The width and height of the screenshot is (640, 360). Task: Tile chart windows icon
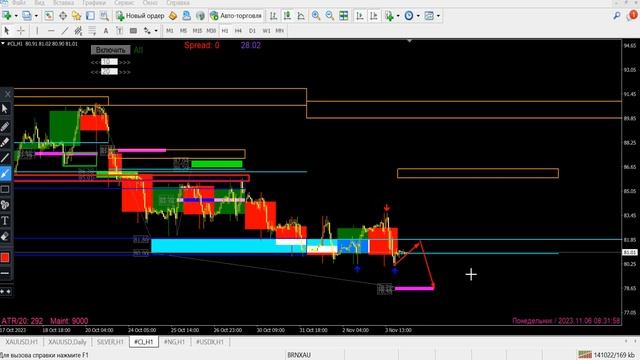click(344, 16)
